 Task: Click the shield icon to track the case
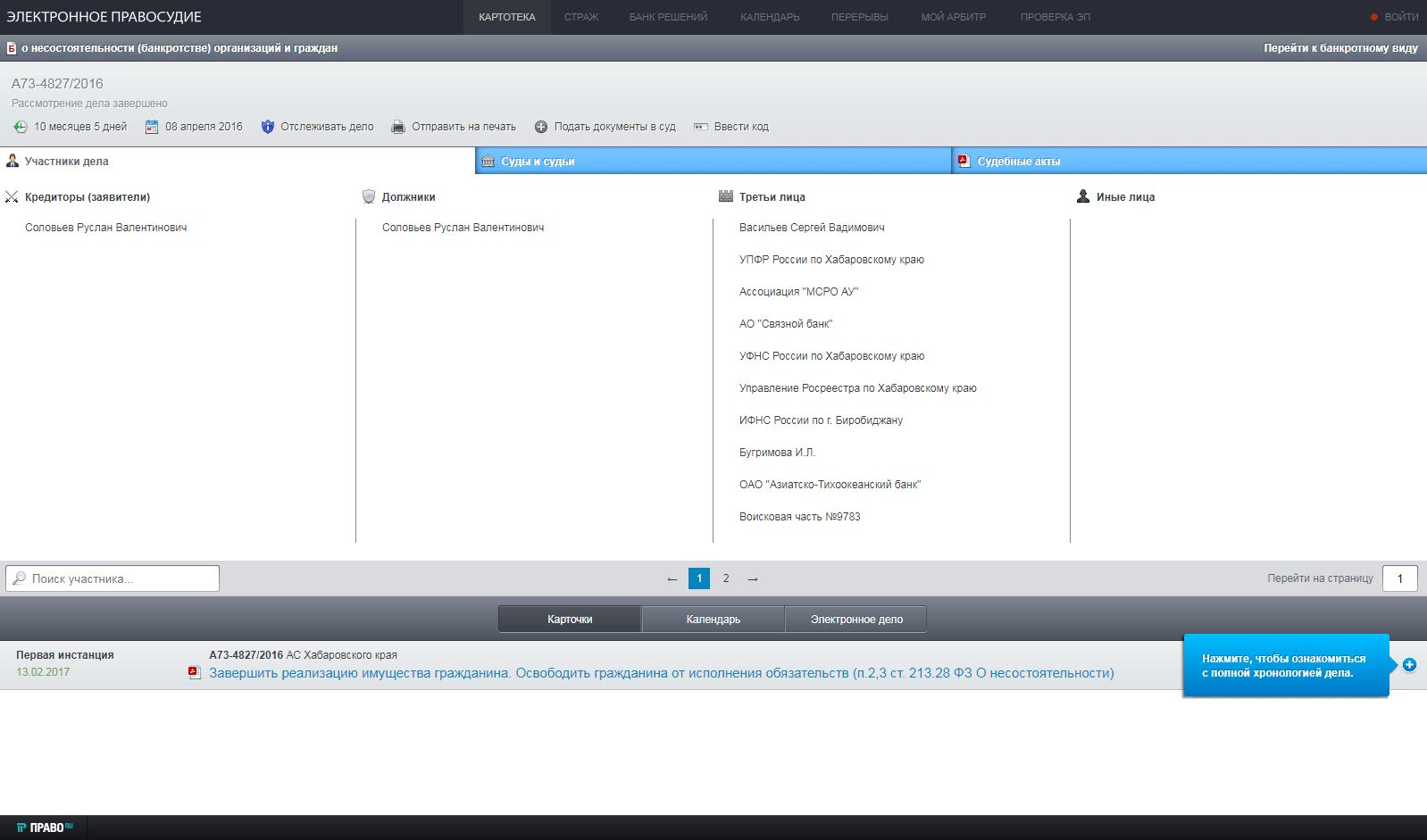pyautogui.click(x=267, y=127)
